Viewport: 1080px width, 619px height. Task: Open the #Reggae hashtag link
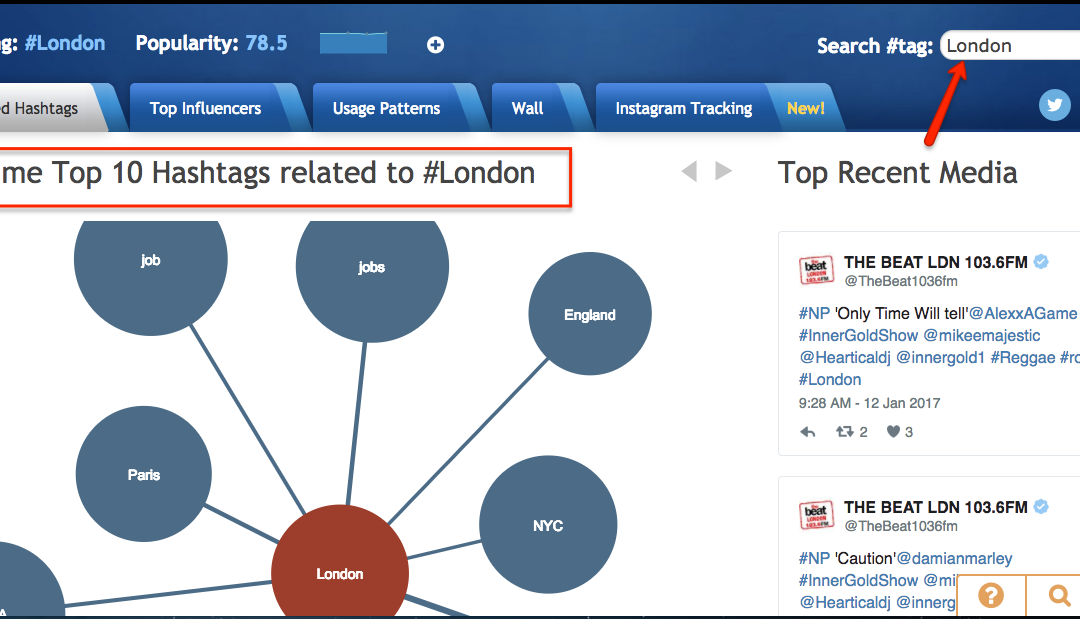click(x=1023, y=357)
